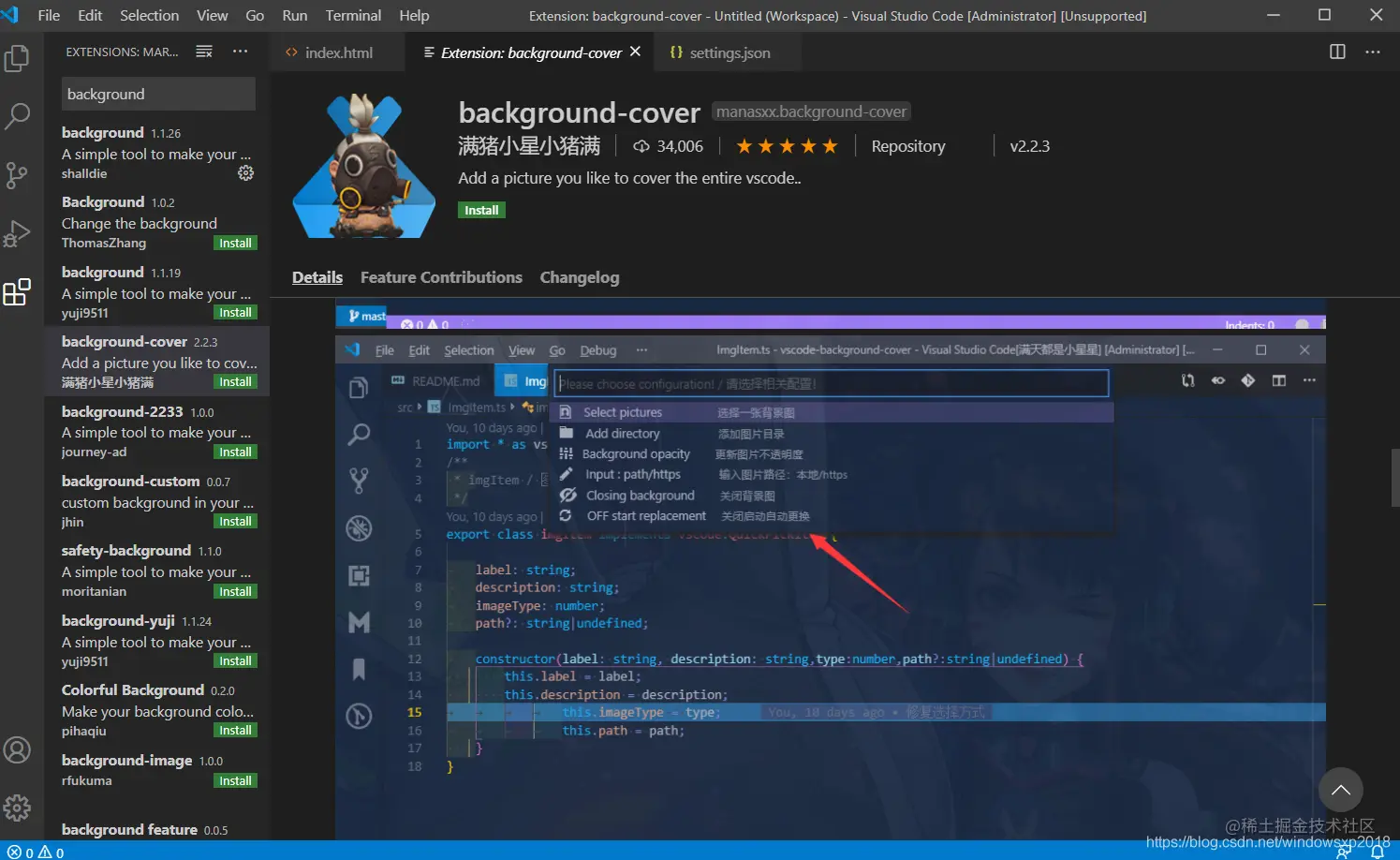Open editor more actions menu
Screen dimensions: 1400x860
tap(1373, 52)
